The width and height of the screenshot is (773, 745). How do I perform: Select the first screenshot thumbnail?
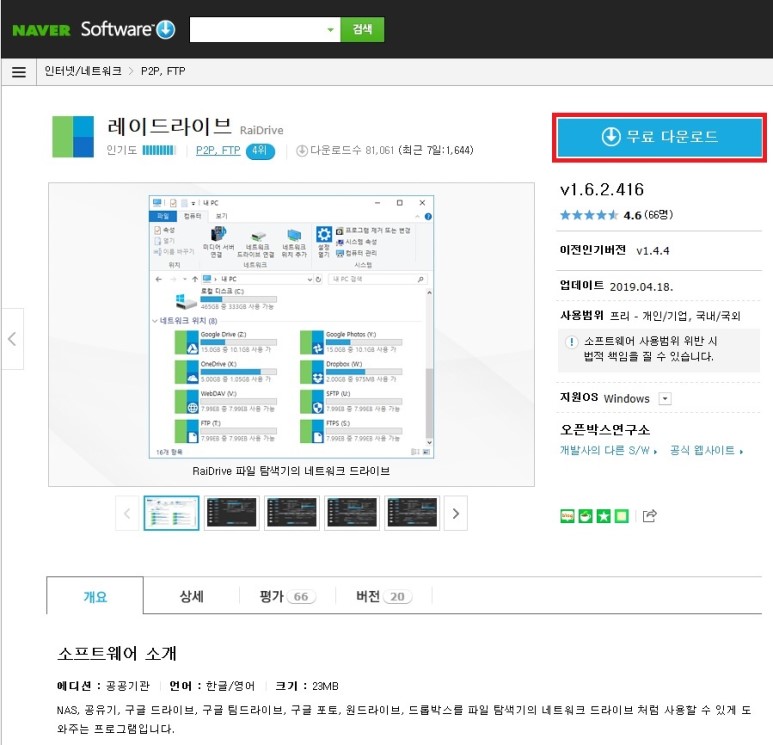[x=172, y=513]
